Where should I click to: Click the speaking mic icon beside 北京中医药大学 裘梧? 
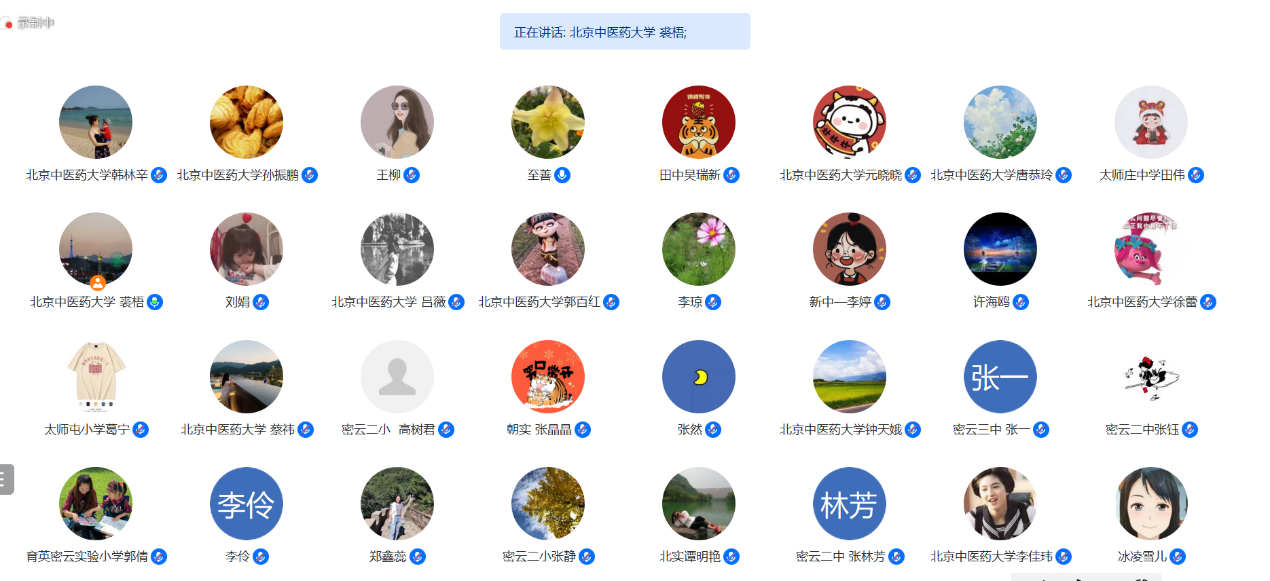(155, 302)
